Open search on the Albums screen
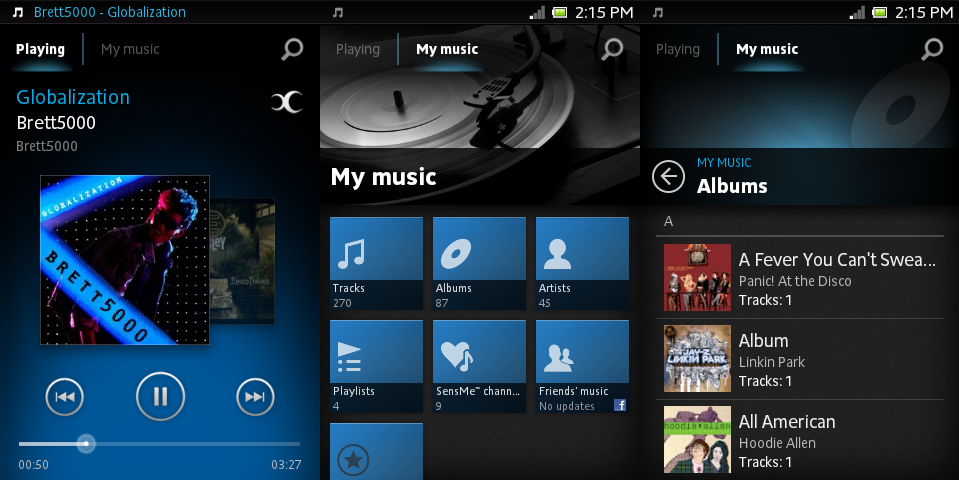This screenshot has width=959, height=480. [932, 49]
